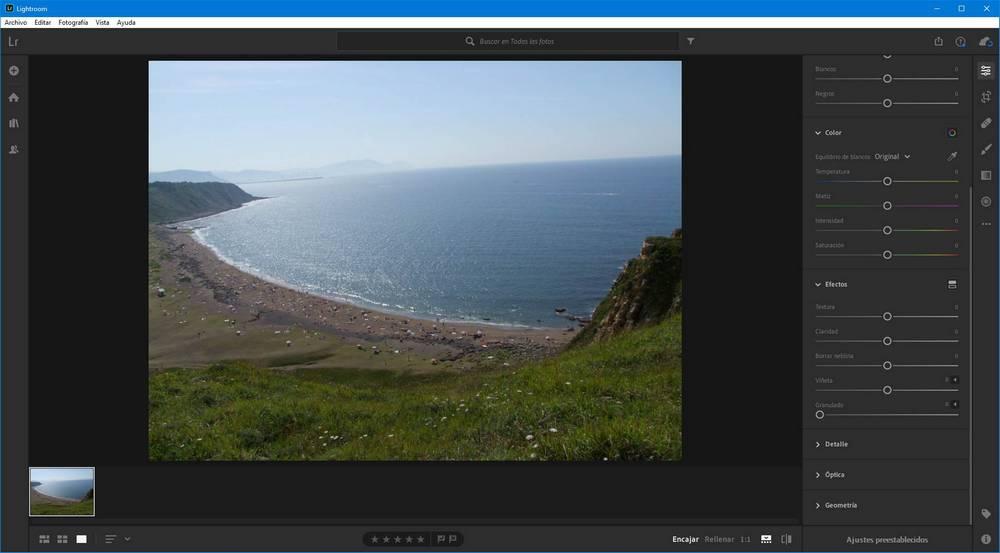Open the Equilibrio de blancos Original dropdown

[892, 156]
